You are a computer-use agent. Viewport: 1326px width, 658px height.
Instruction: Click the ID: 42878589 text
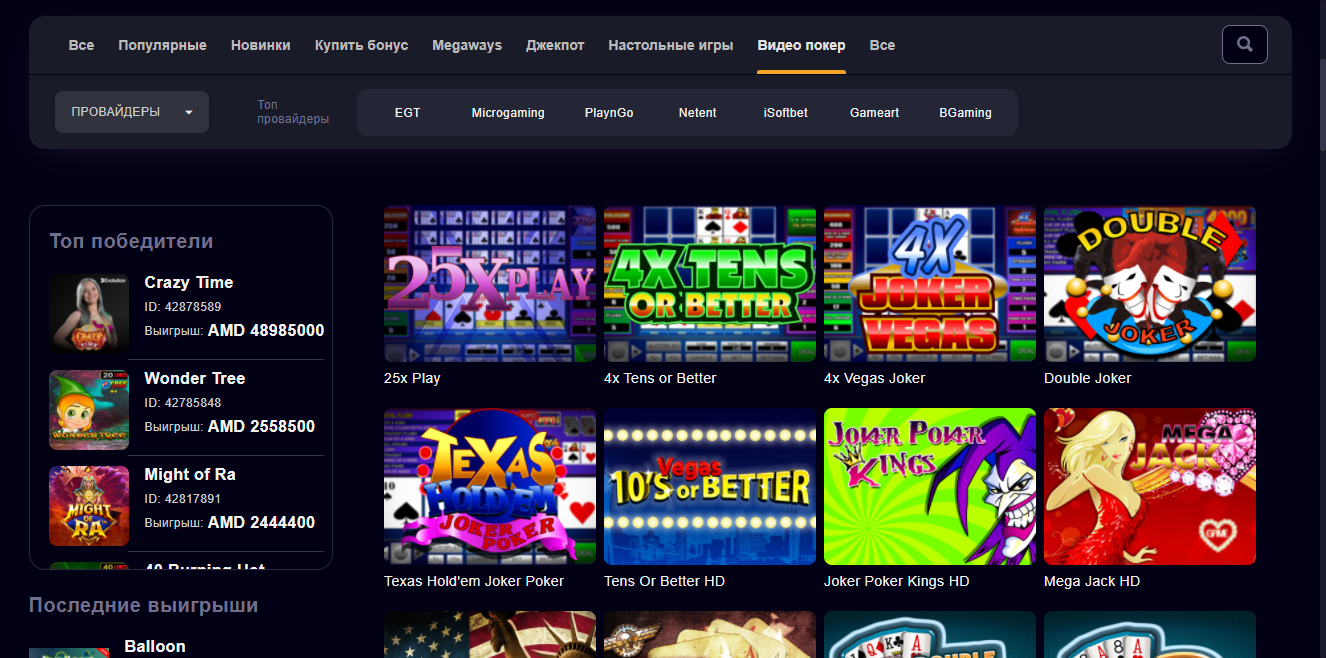pos(183,307)
